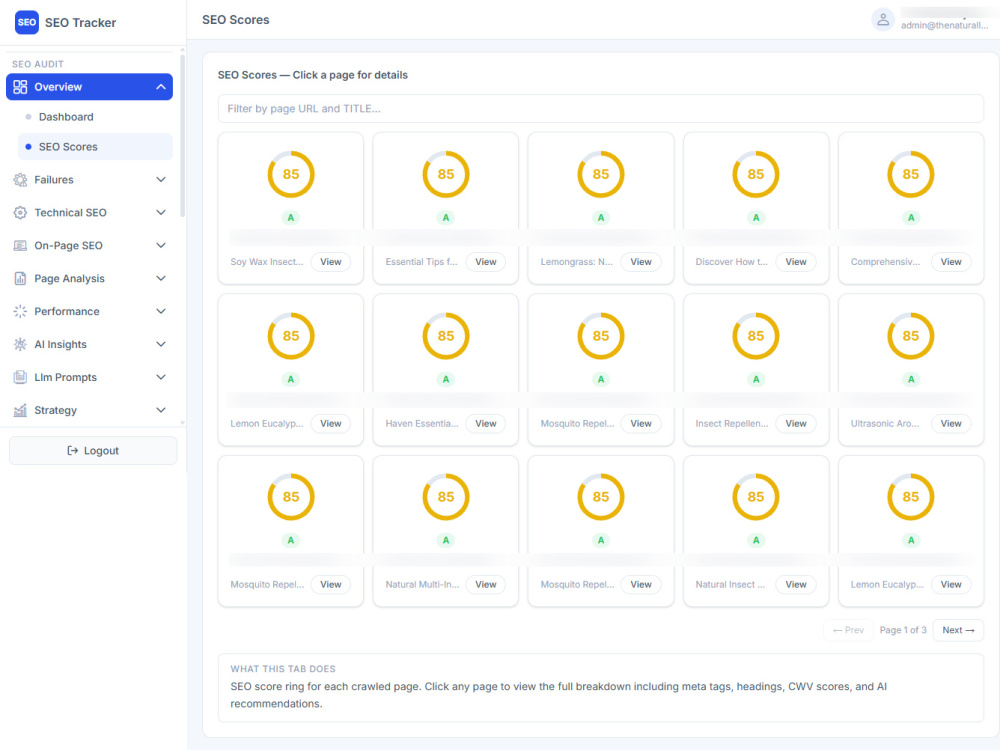Click the Logout button
This screenshot has height=750, width=1000.
click(x=93, y=451)
